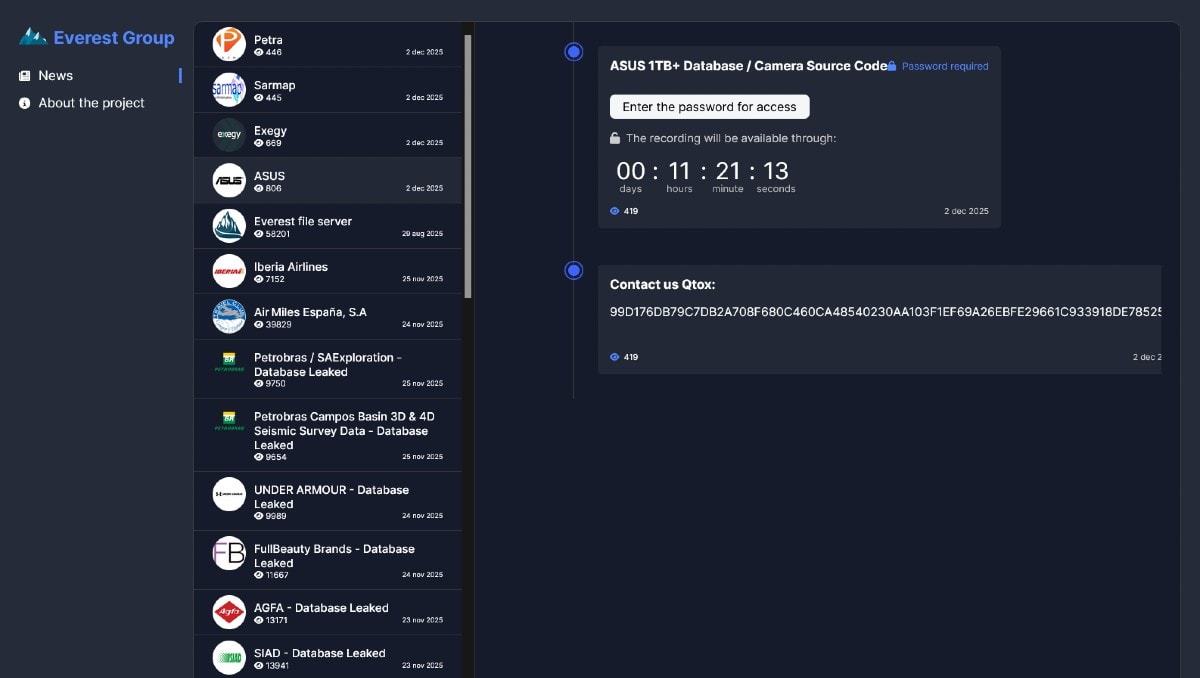Click the Contact us Qtox heading
This screenshot has width=1200, height=678.
tap(663, 285)
